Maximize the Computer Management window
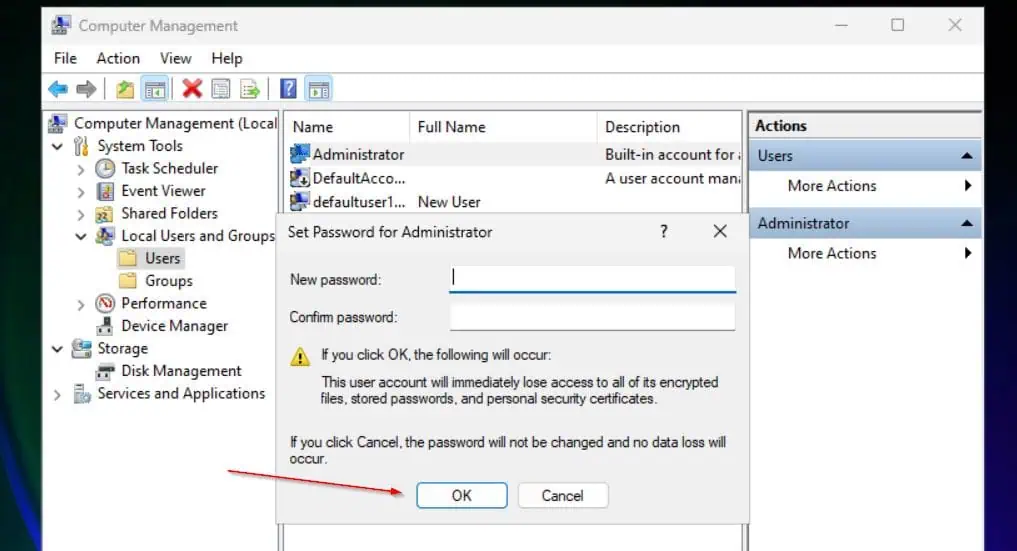Screen dimensions: 1017x551 [898, 25]
